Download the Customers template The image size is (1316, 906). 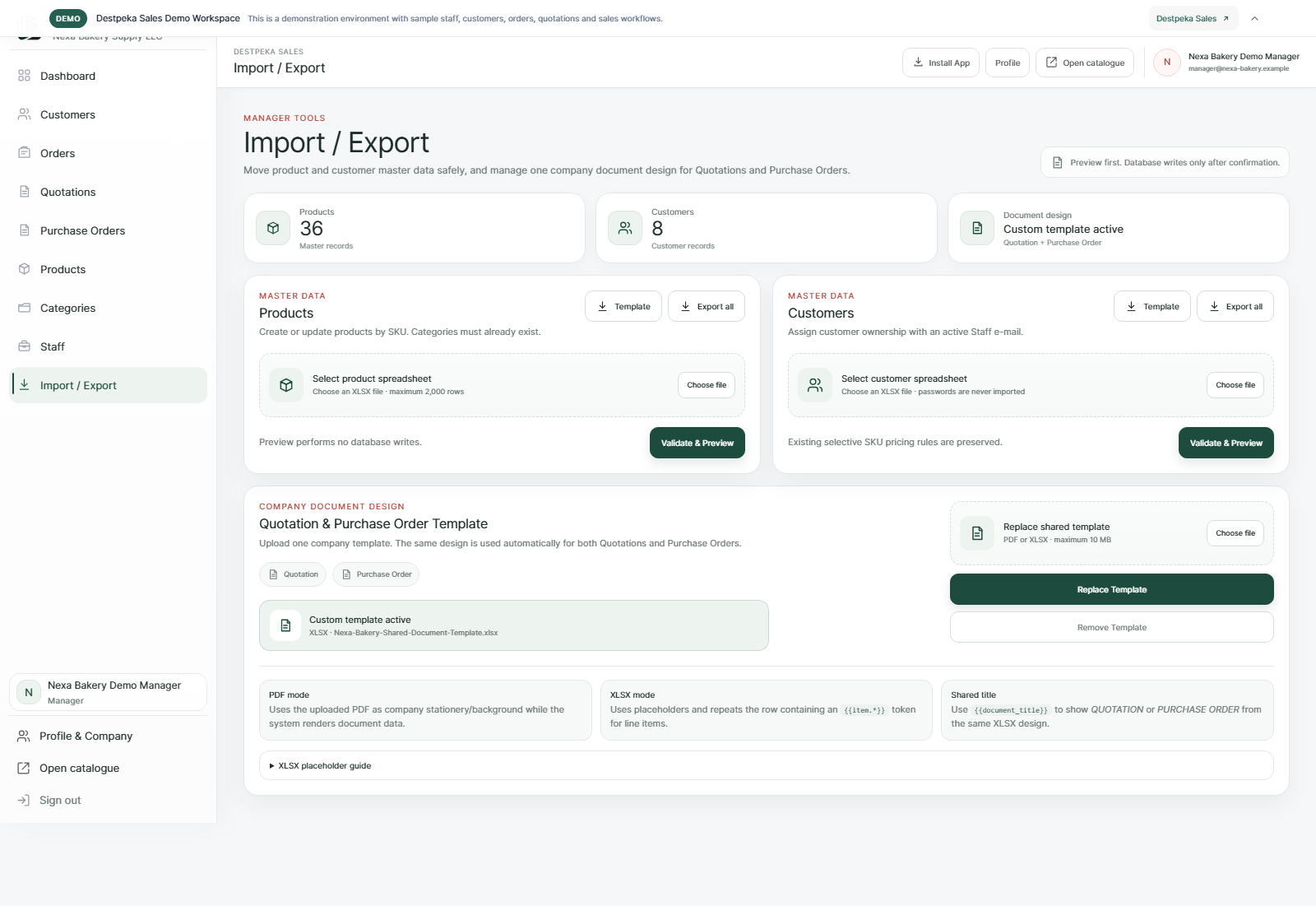coord(1152,306)
